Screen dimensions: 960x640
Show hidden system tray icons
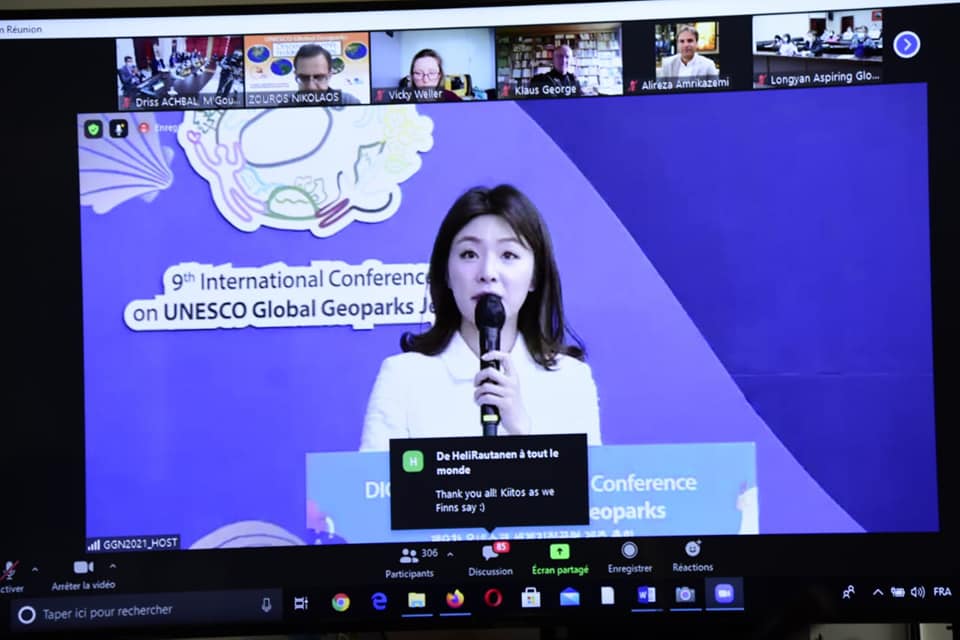tap(877, 592)
